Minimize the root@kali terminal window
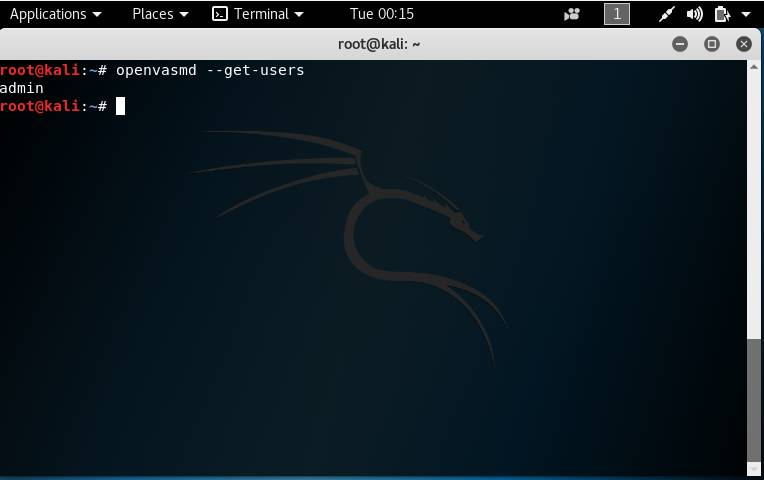 pyautogui.click(x=680, y=44)
